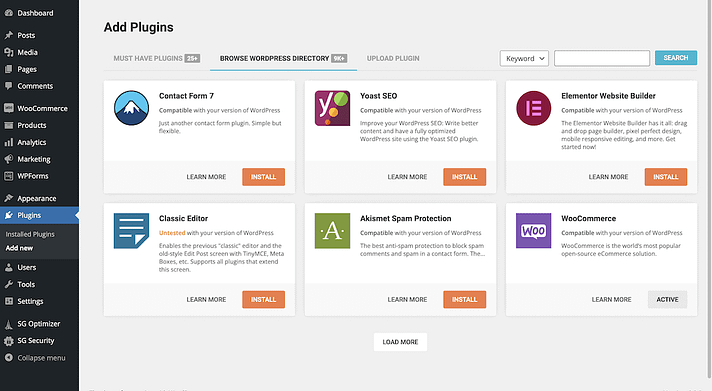The width and height of the screenshot is (712, 391).
Task: Click the Classic Editor document icon
Action: (x=131, y=231)
